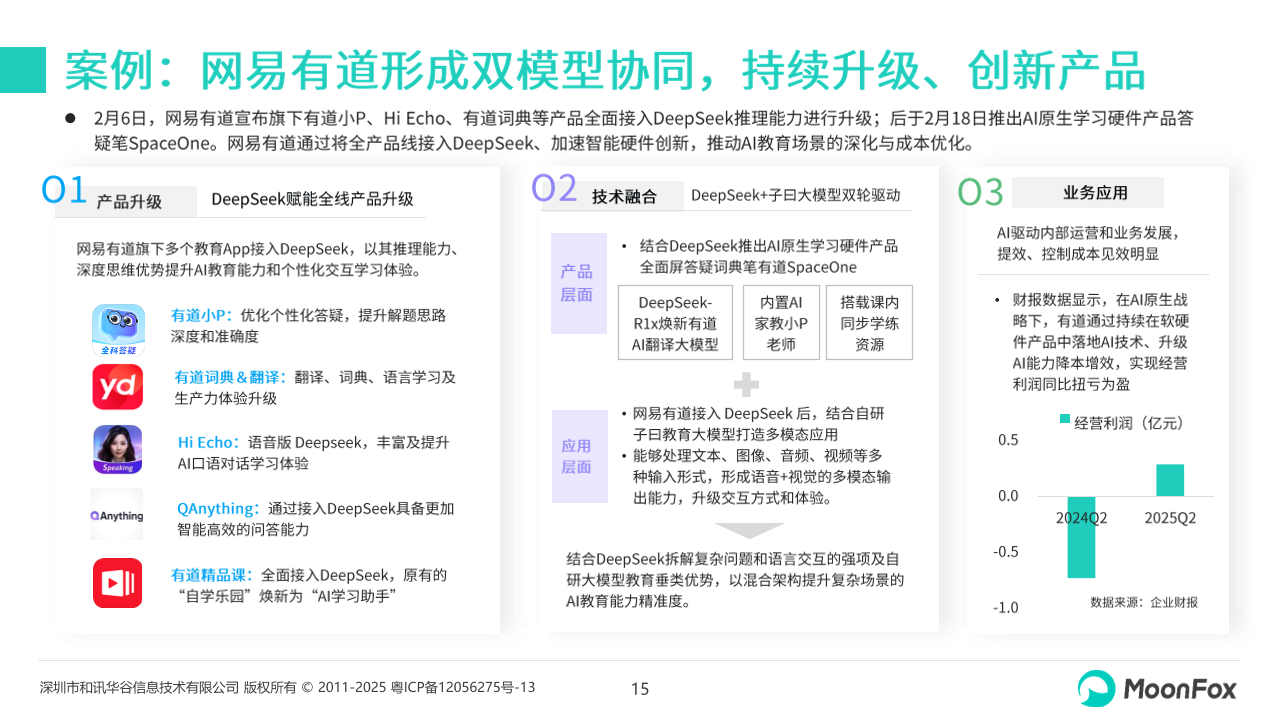Click the gray plus sign between layers
The width and height of the screenshot is (1280, 720).
[746, 385]
